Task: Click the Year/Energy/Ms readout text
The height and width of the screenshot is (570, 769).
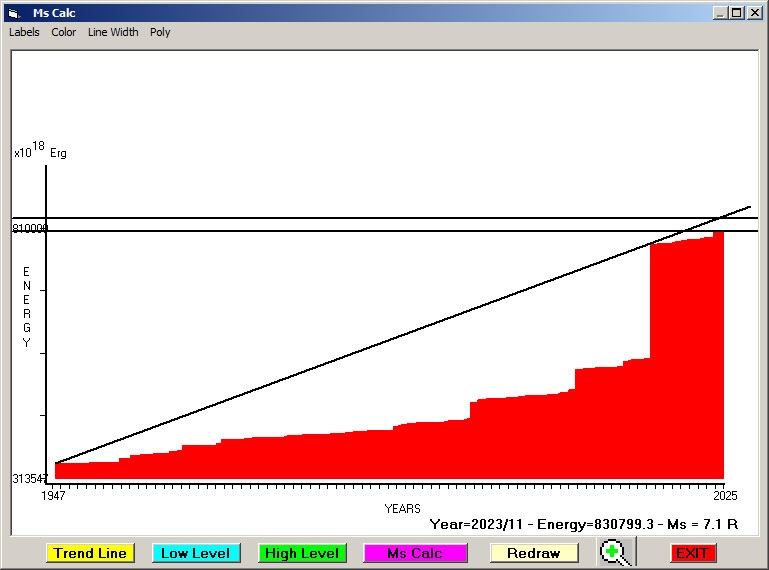Action: tap(583, 523)
